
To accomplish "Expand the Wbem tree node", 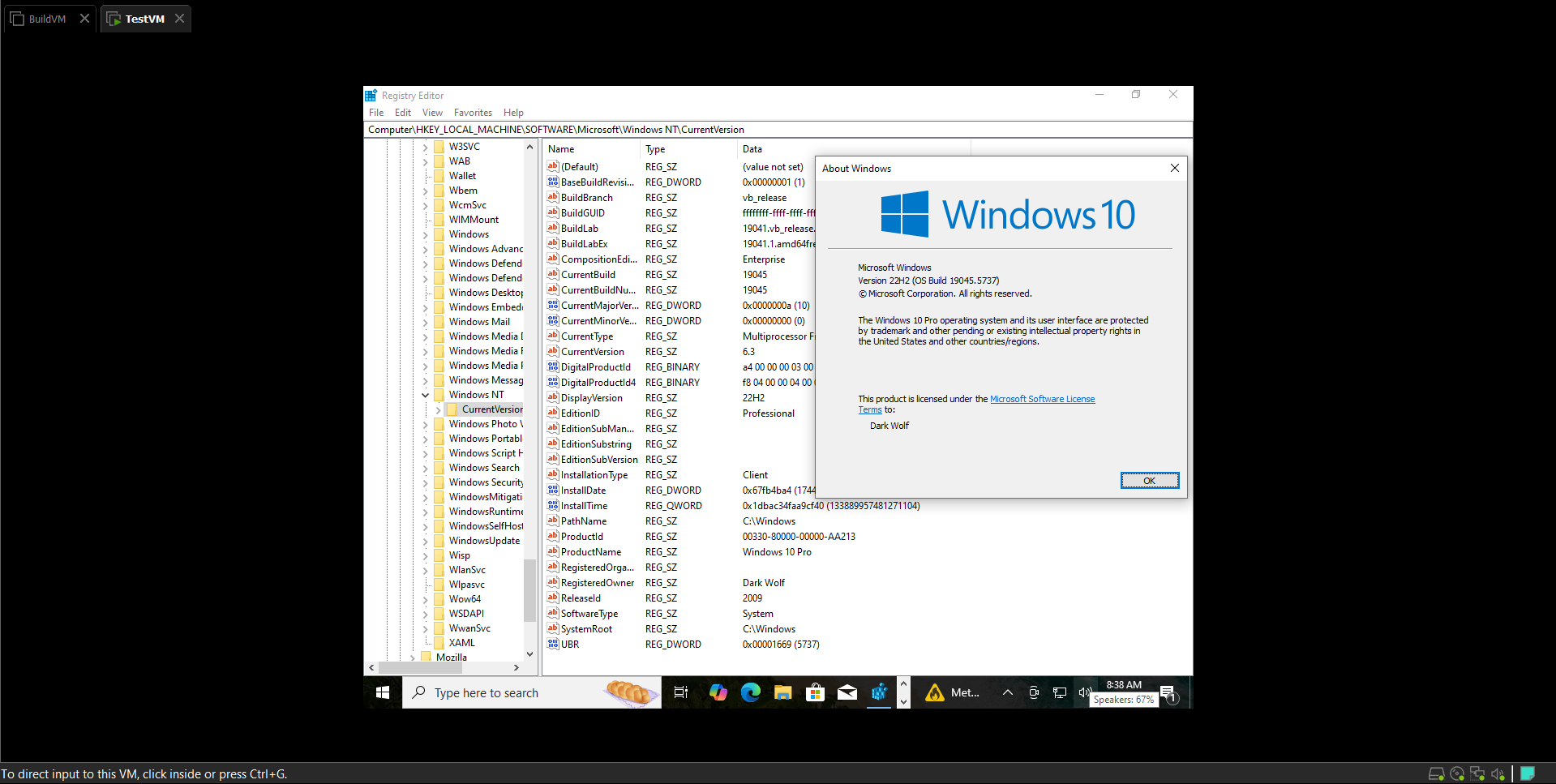I will 425,191.
